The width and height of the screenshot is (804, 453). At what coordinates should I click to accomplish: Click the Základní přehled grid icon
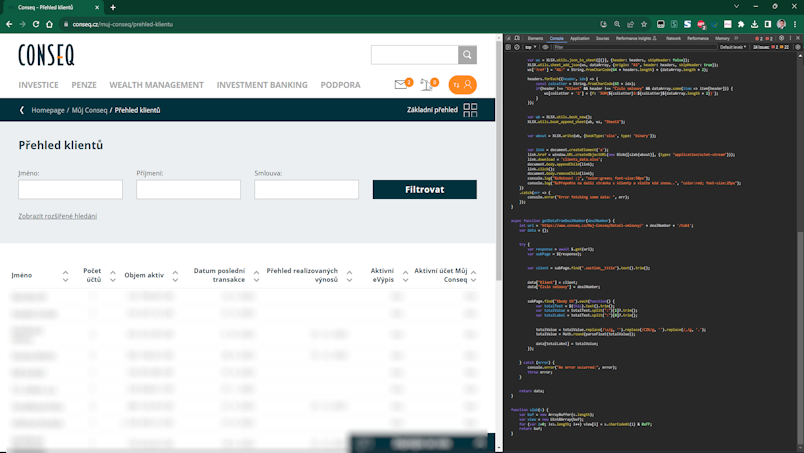[470, 110]
